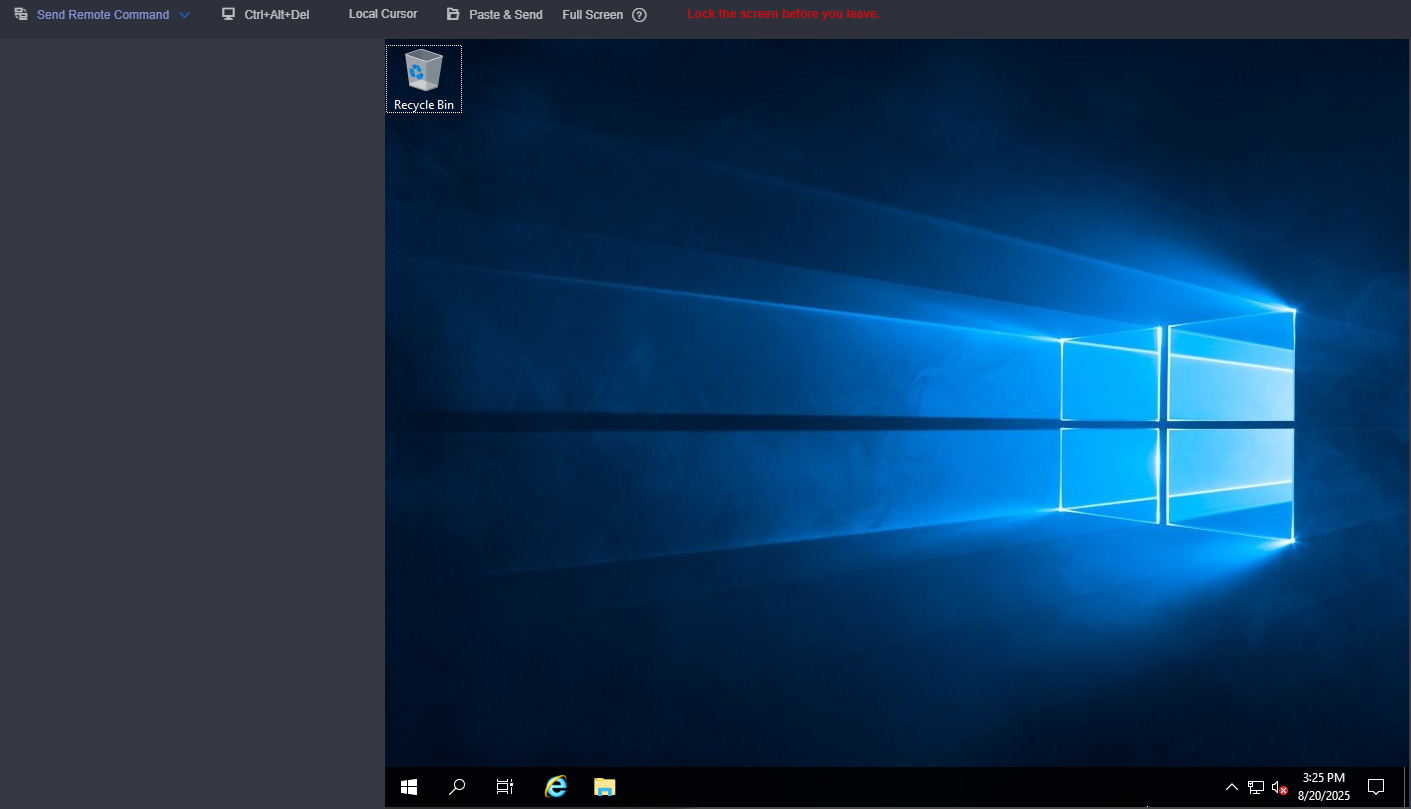Open taskbar Search magnifier
The width and height of the screenshot is (1411, 809).
(x=457, y=787)
